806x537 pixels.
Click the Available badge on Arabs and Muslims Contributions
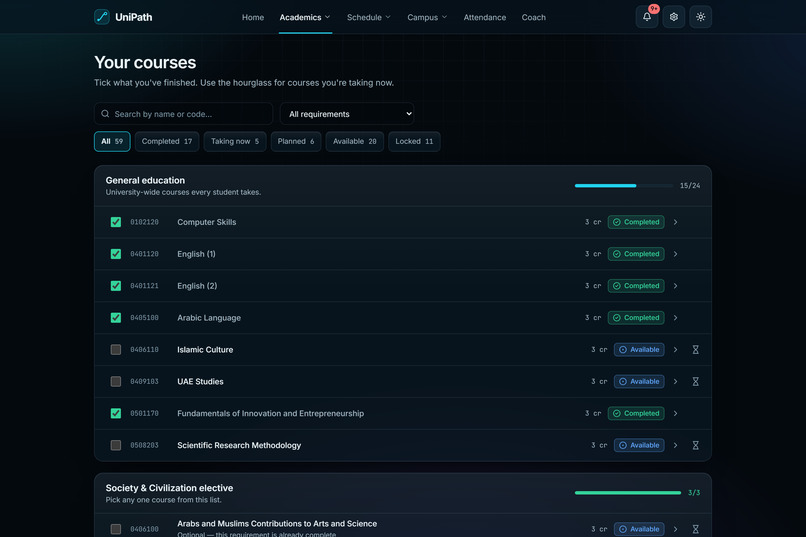point(639,529)
